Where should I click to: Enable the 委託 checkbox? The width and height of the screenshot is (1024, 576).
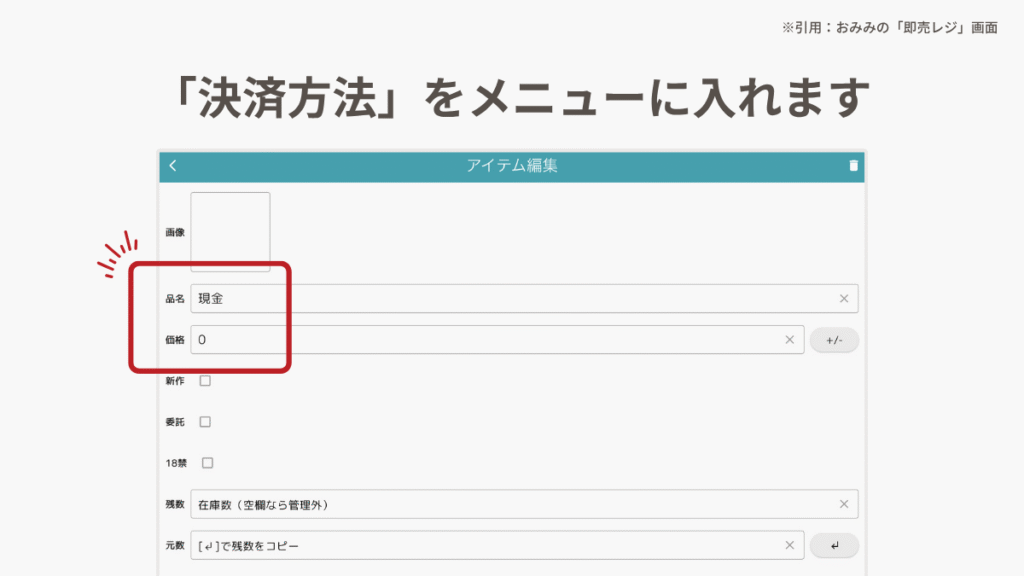pyautogui.click(x=205, y=422)
